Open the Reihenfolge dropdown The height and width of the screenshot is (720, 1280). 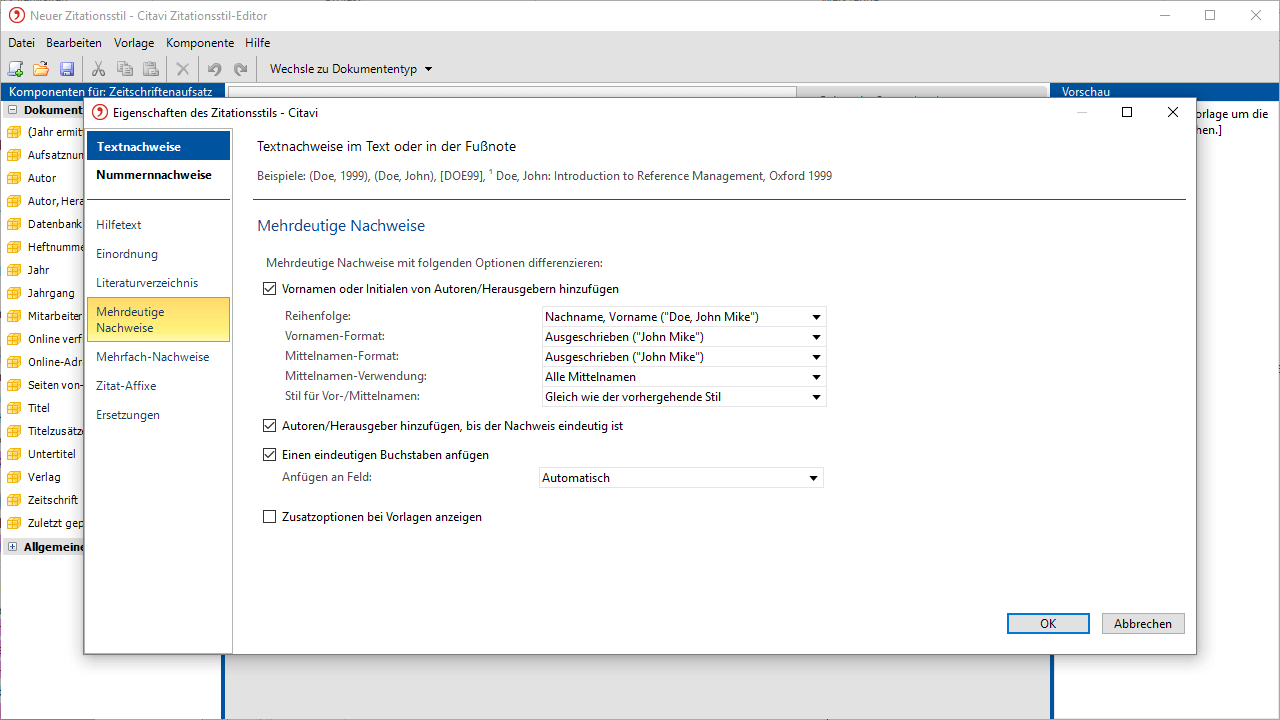[x=684, y=317]
